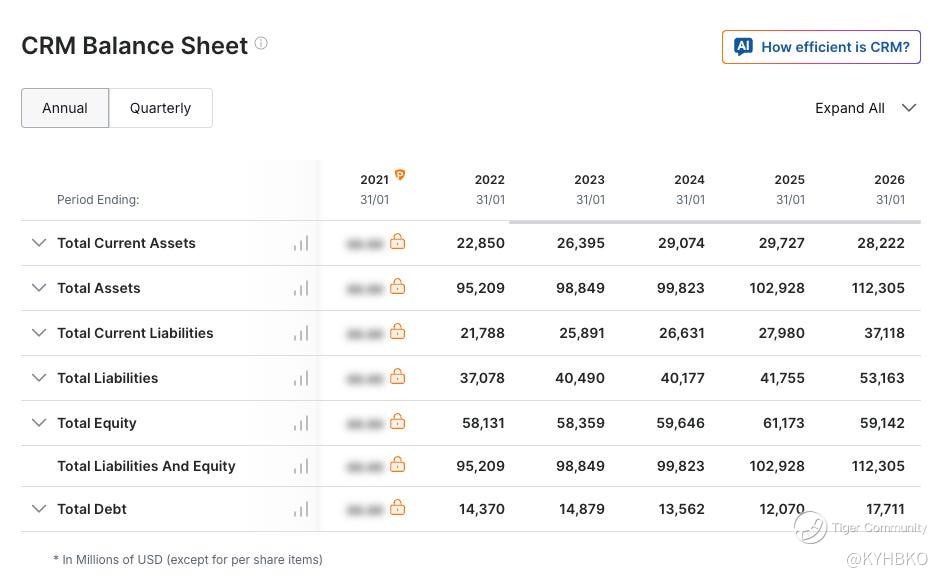
Task: Switch to the Annual view
Action: coord(65,108)
